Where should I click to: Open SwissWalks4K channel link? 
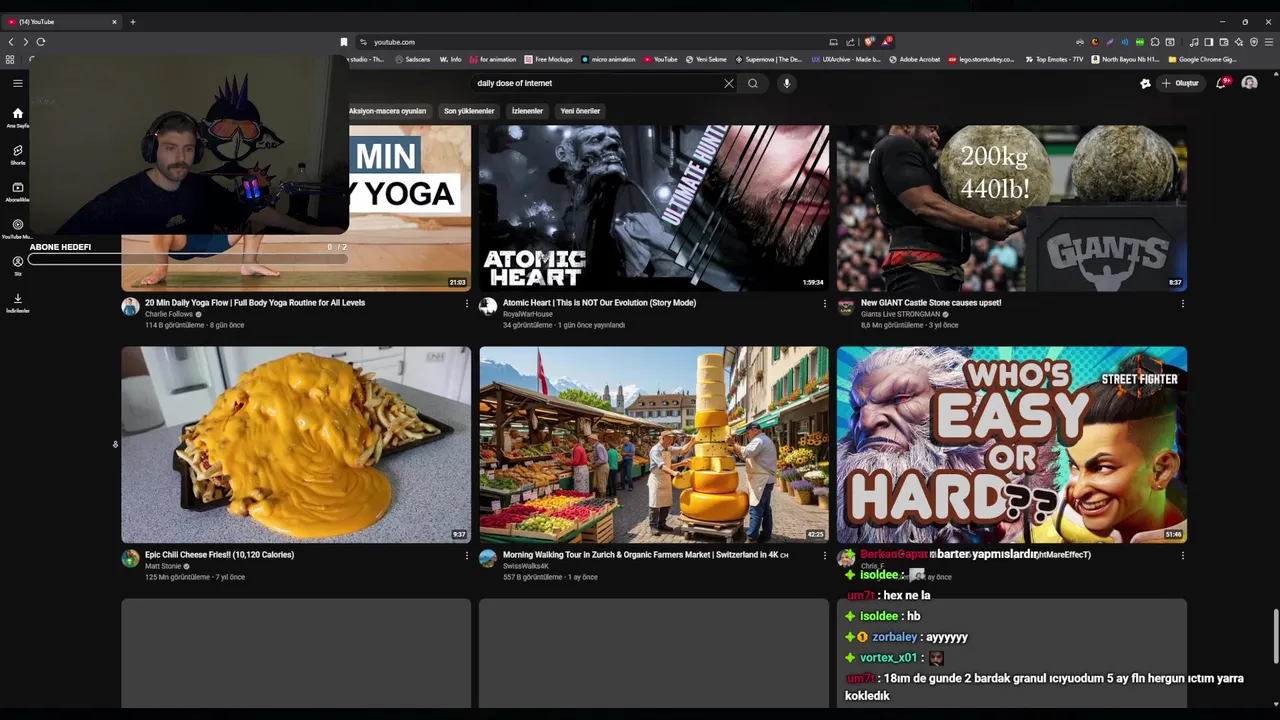[526, 566]
